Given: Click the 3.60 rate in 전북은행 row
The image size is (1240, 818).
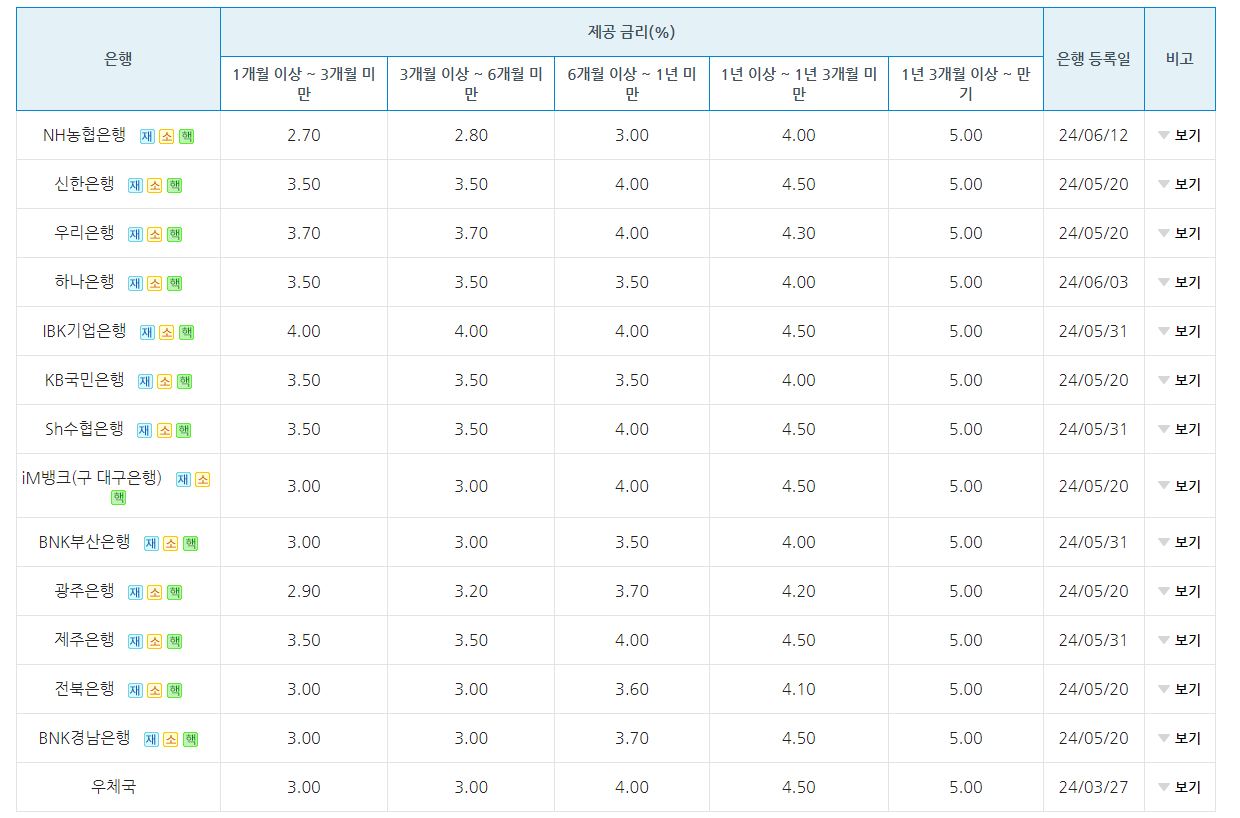Looking at the screenshot, I should [632, 689].
